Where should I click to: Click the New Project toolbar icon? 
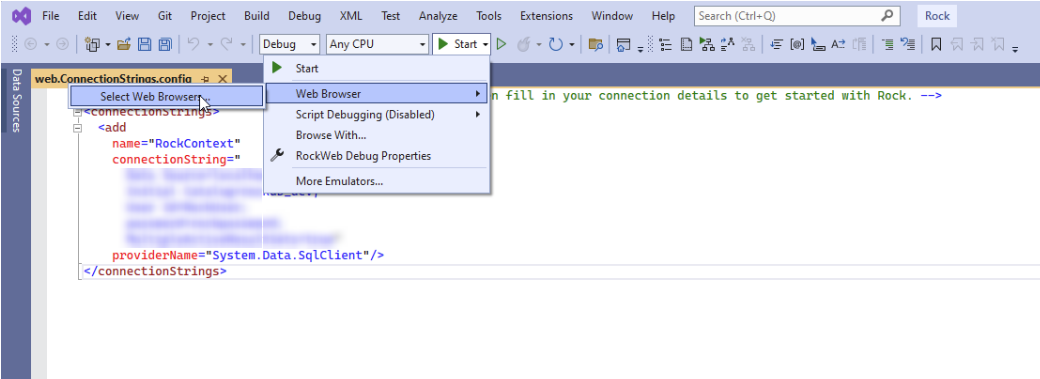tap(93, 44)
